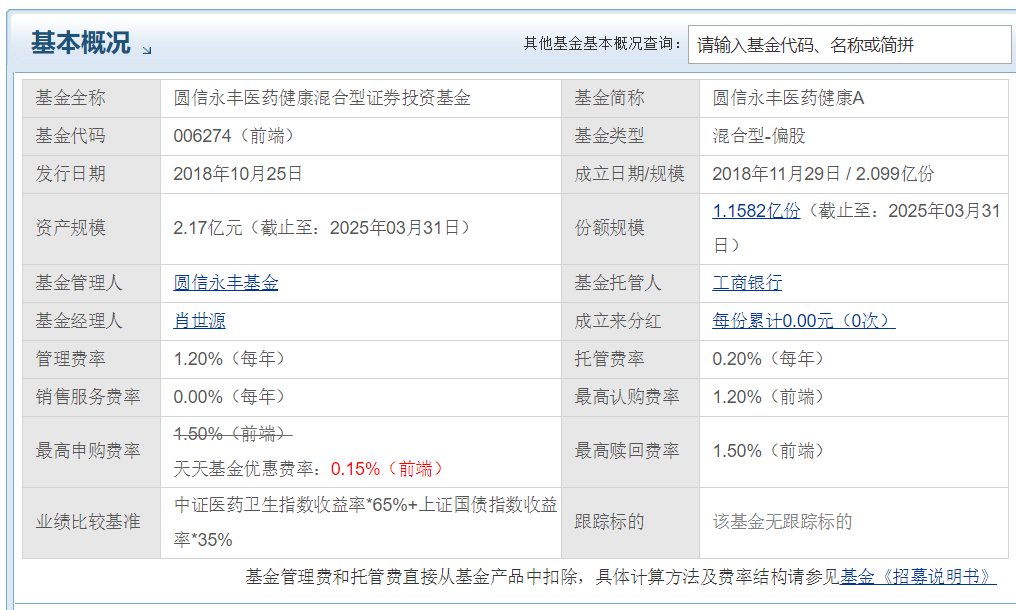This screenshot has width=1016, height=610.
Task: Select the 份额规模 label cell
Action: coord(630,228)
